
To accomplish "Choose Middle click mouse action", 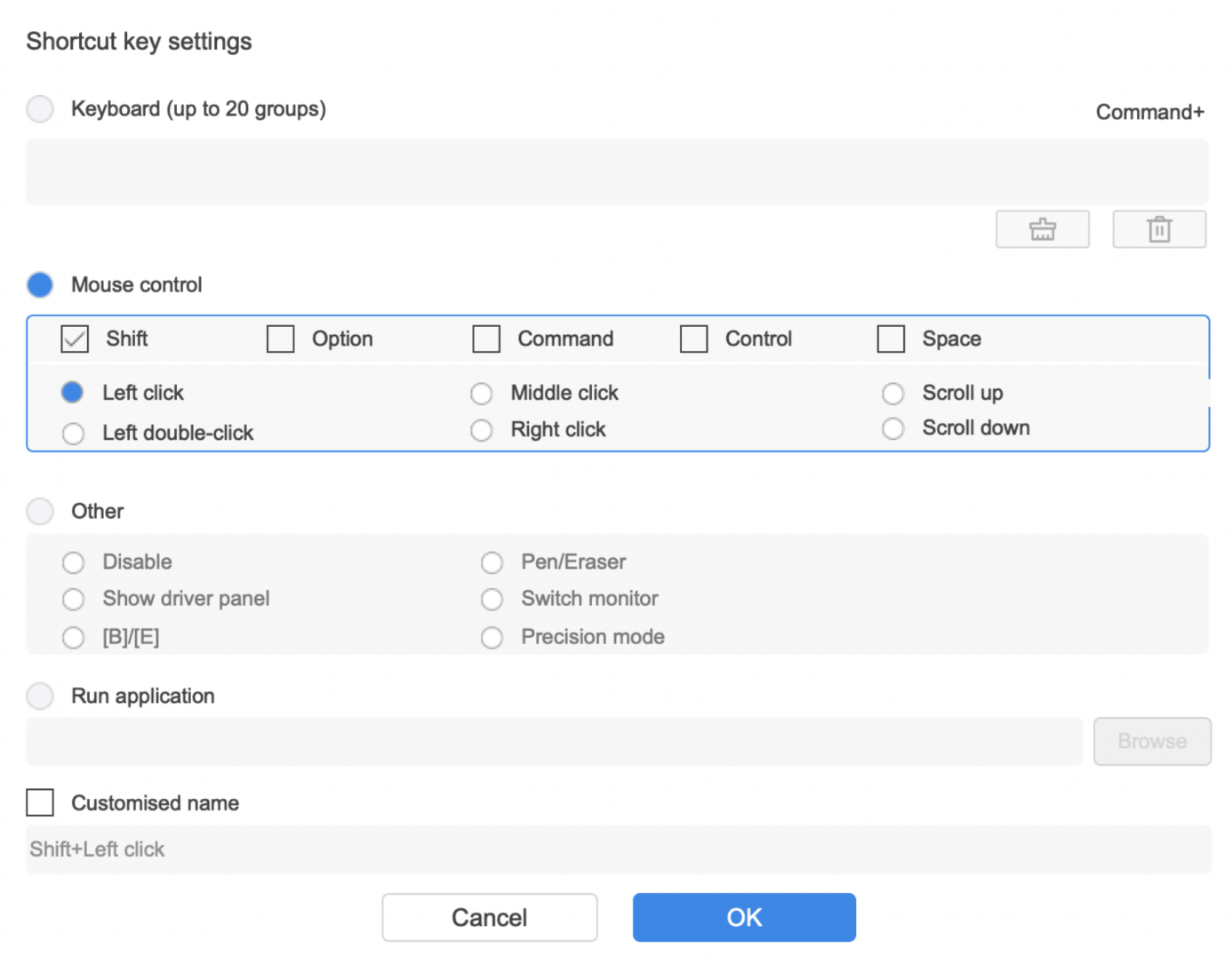I will point(482,394).
